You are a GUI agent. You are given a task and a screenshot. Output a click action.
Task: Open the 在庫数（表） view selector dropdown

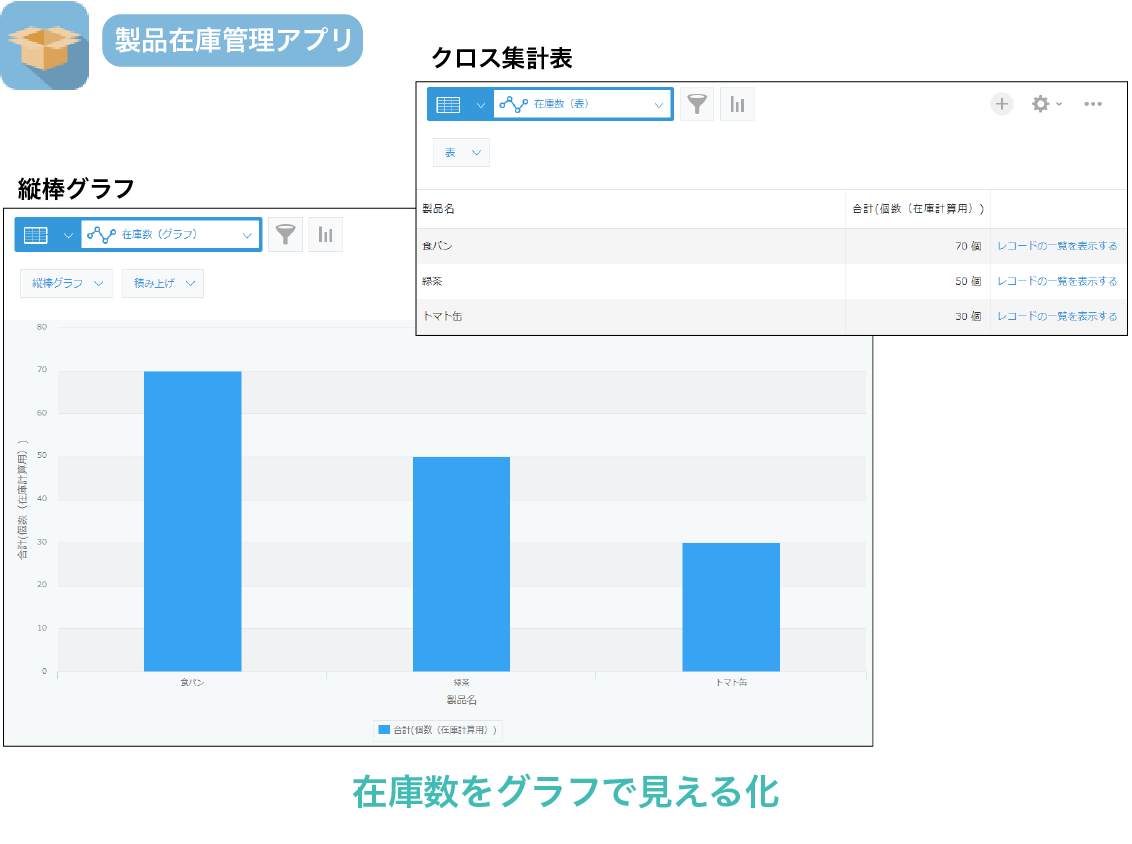(583, 103)
